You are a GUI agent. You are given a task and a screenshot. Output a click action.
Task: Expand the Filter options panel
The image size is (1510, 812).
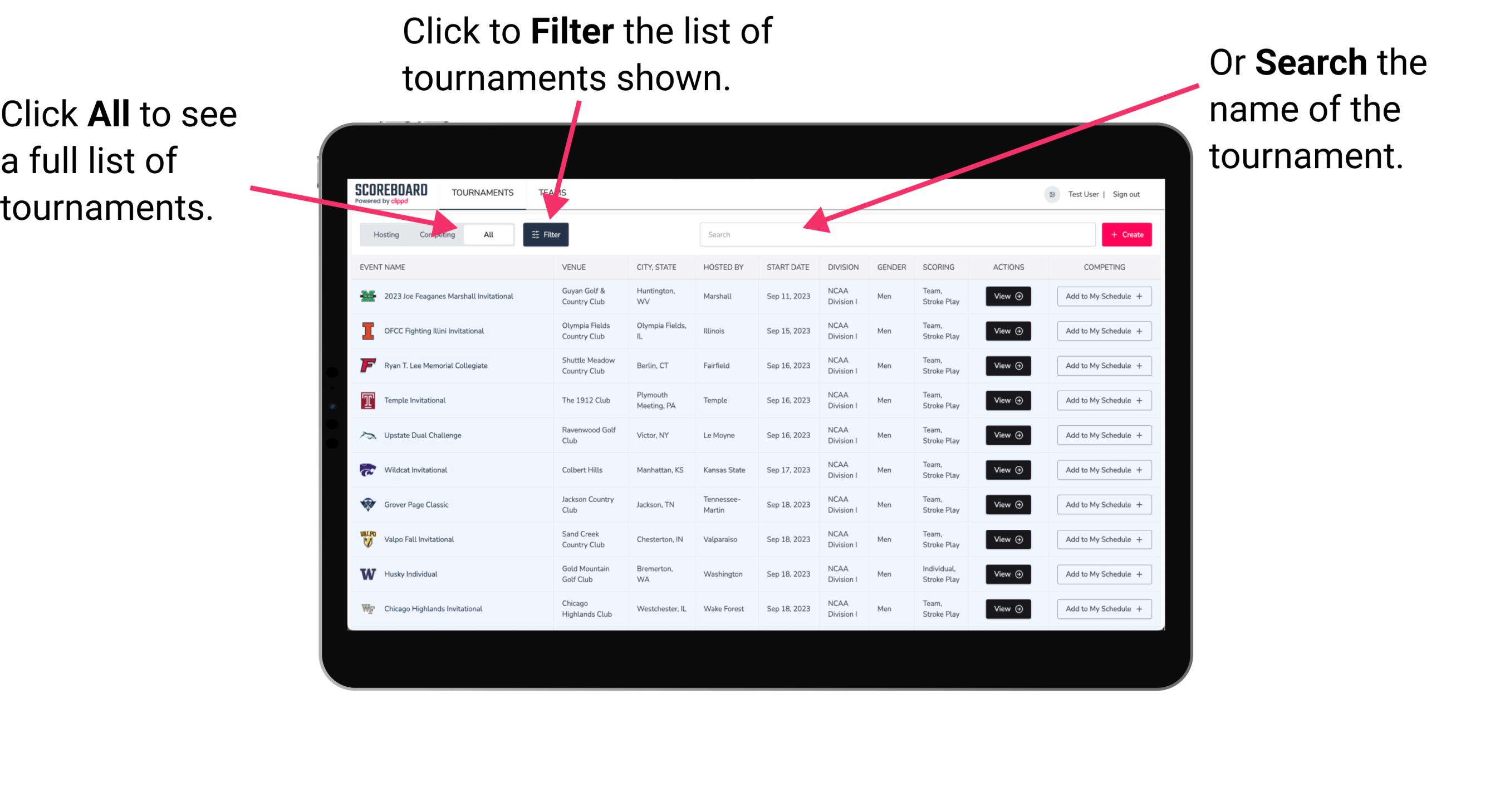[x=546, y=234]
